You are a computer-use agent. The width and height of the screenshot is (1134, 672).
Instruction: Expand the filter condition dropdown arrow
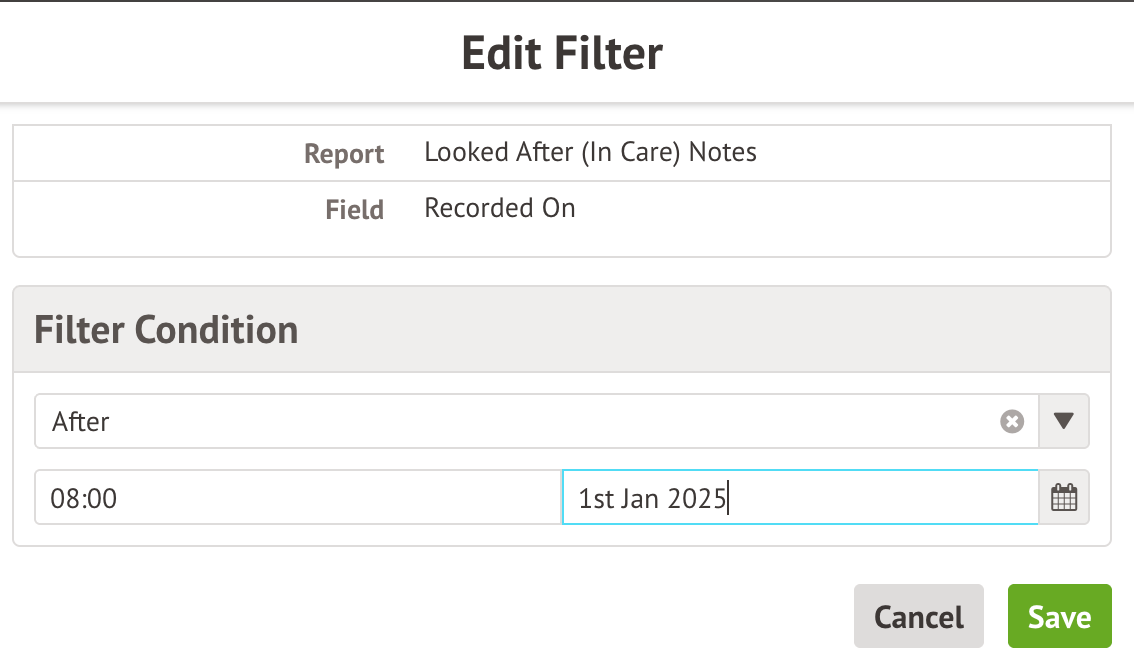1064,422
